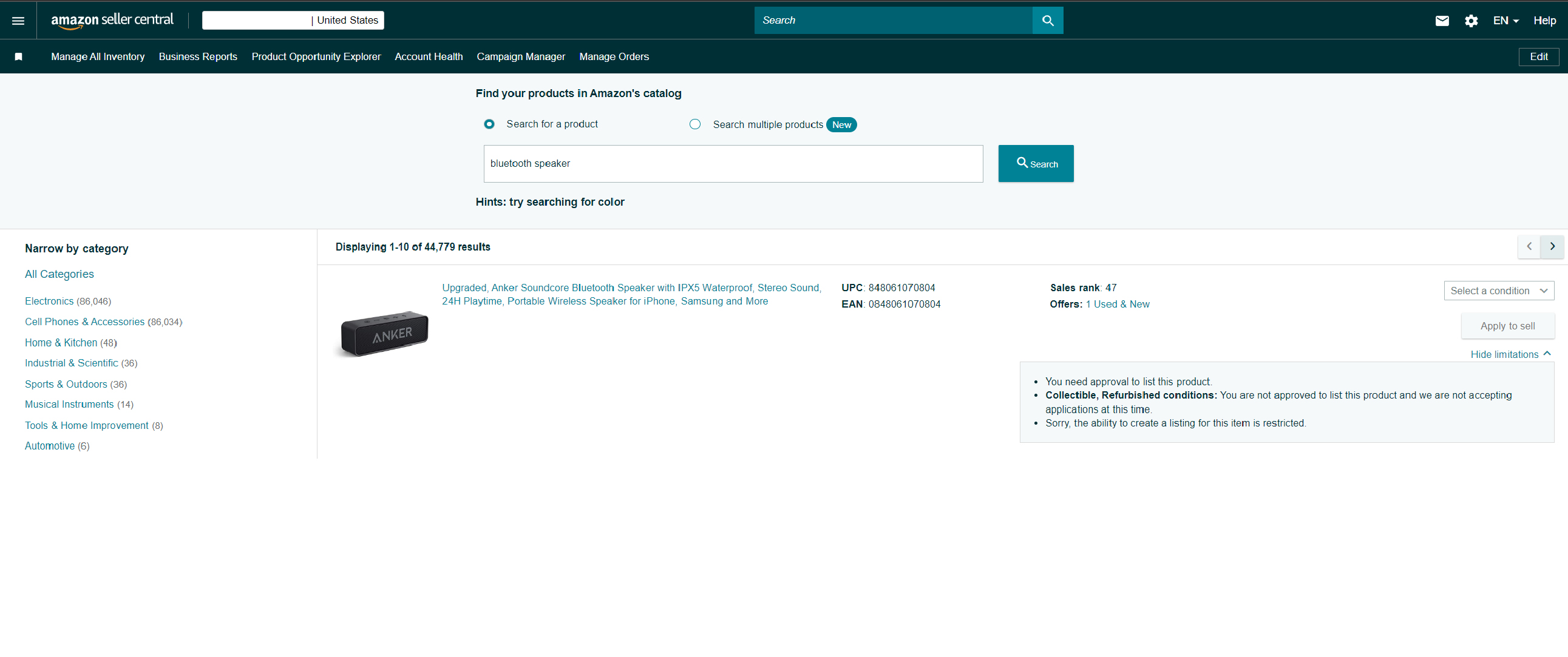This screenshot has width=1568, height=657.
Task: Click 'Displaying 1-10 of 44,779 results' text
Action: coord(413,247)
